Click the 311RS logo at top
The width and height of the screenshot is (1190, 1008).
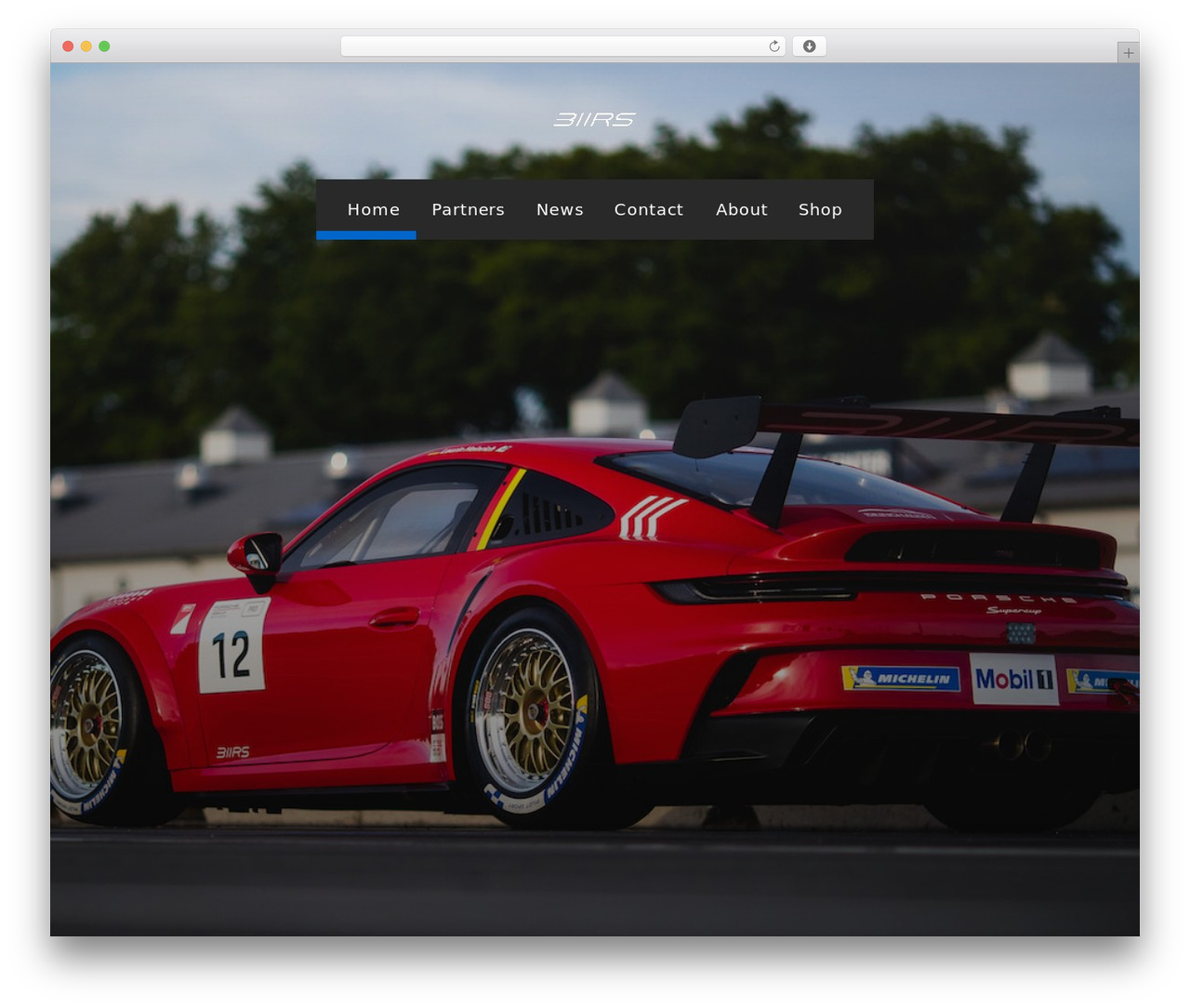(x=594, y=119)
